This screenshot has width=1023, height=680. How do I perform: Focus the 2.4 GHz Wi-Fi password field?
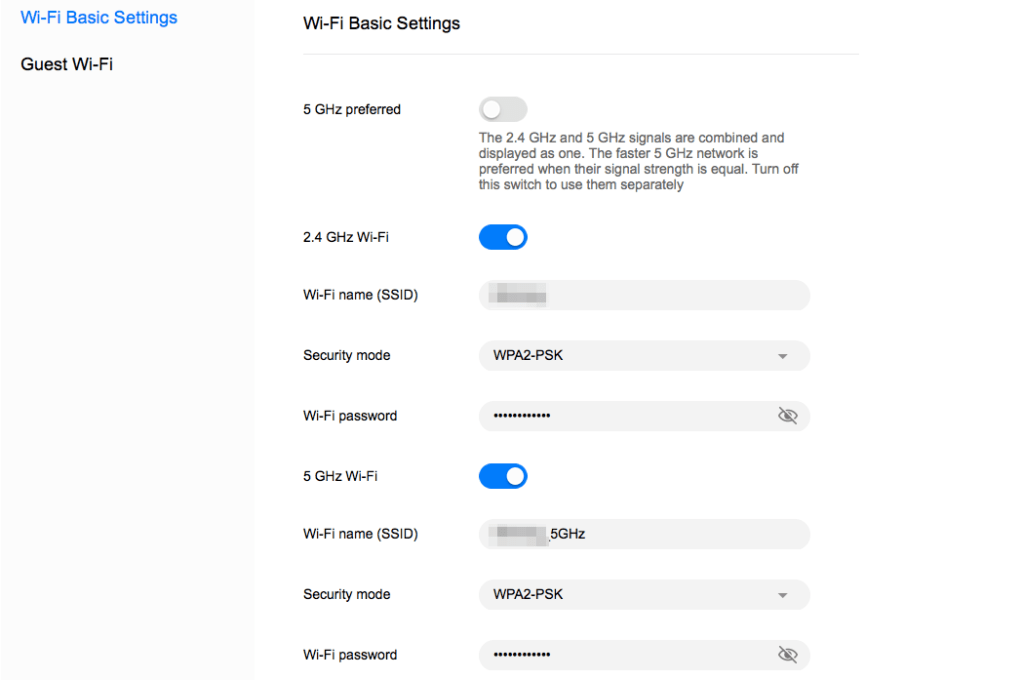[625, 416]
